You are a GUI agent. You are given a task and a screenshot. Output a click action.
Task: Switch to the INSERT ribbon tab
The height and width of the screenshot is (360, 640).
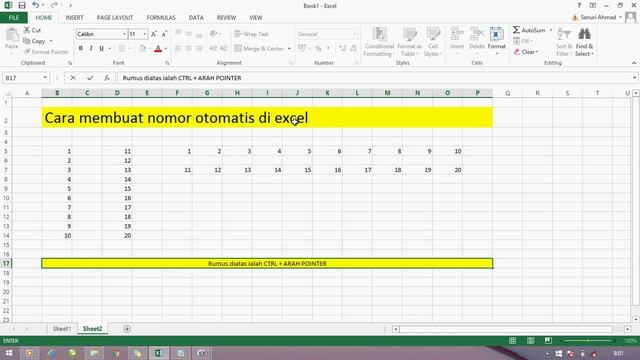tap(74, 18)
